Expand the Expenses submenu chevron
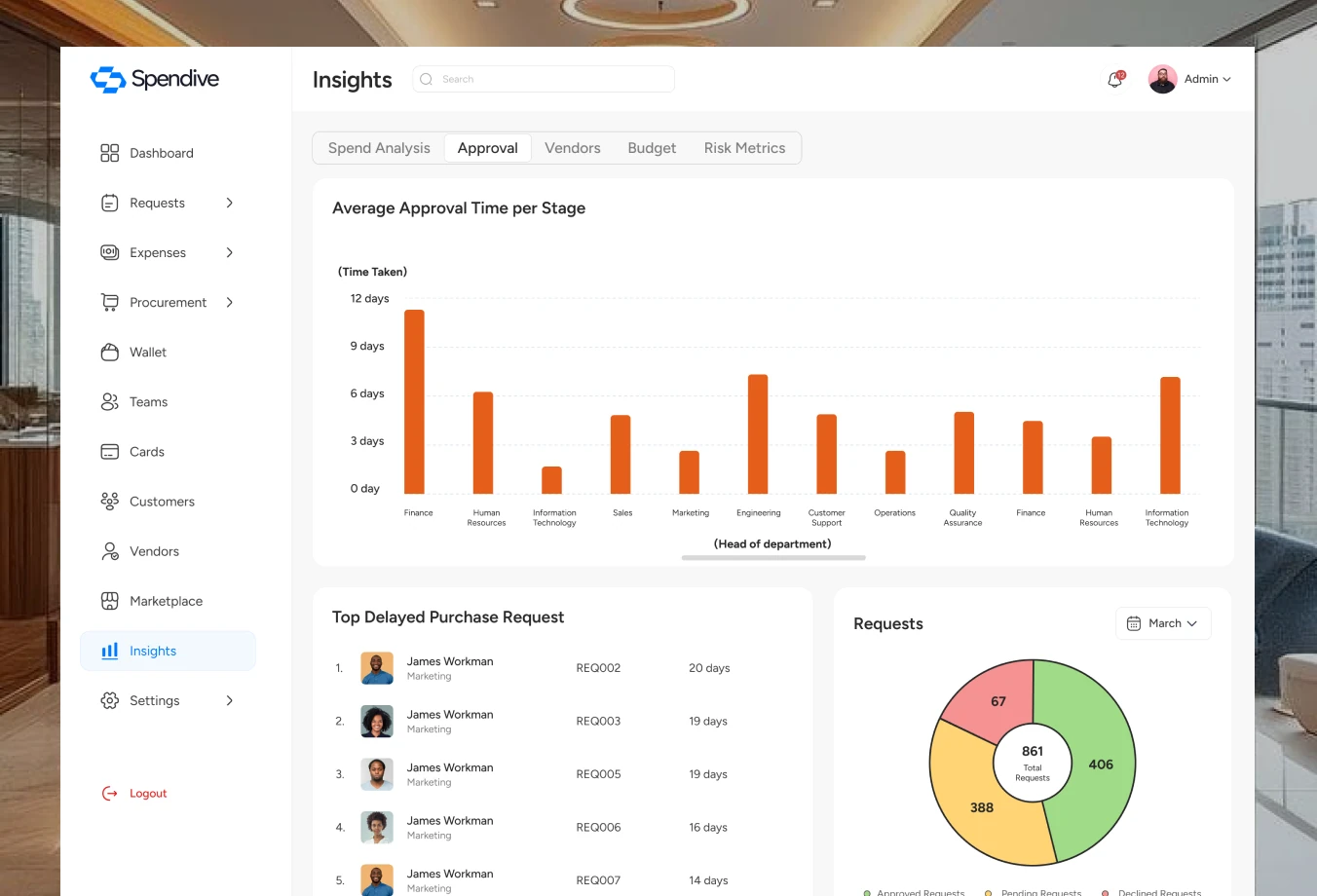1317x896 pixels. [x=230, y=252]
